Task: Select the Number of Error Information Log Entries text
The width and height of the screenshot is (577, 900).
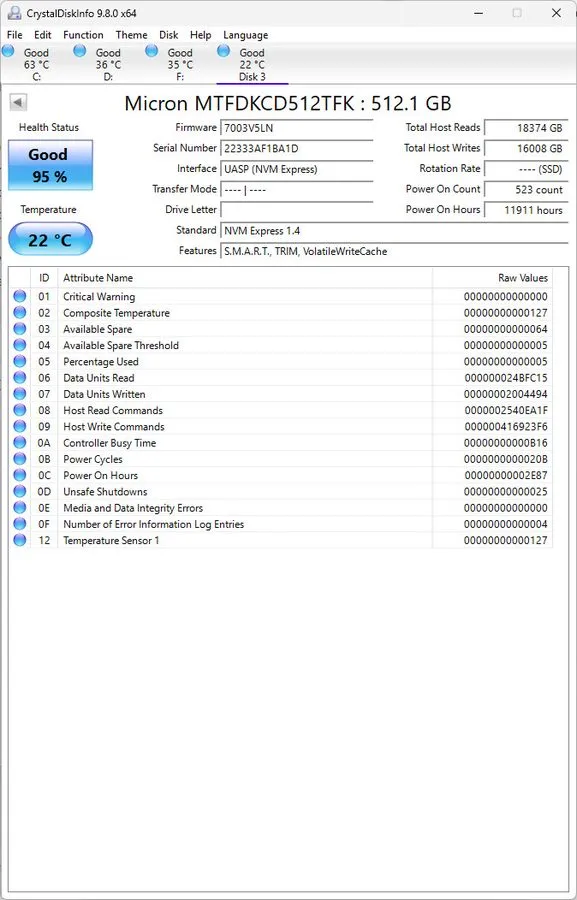Action: 153,524
